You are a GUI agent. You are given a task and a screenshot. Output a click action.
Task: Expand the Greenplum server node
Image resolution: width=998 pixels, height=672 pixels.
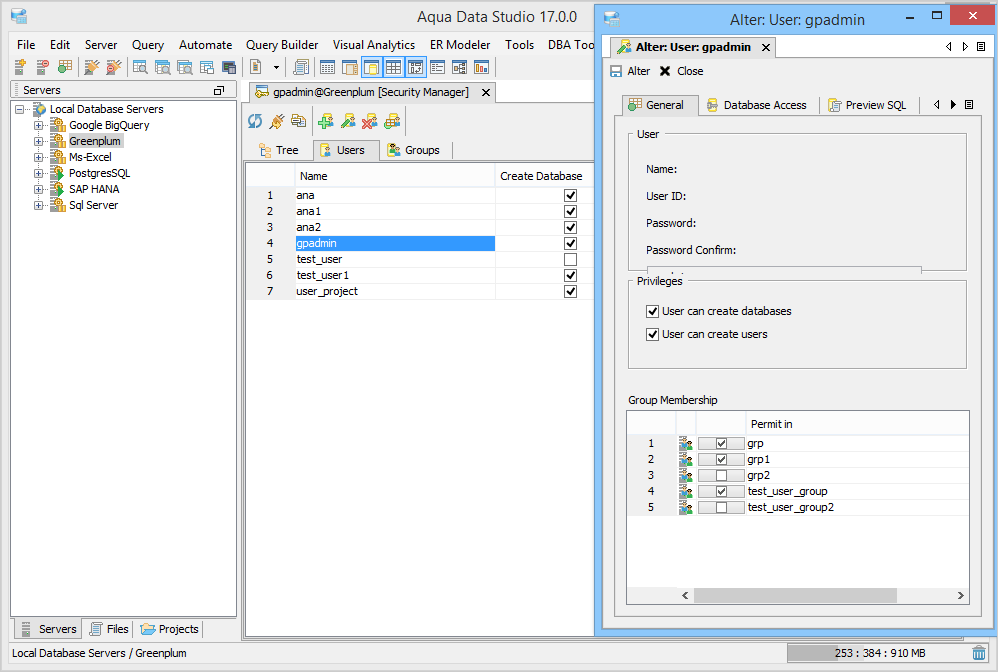[x=38, y=141]
